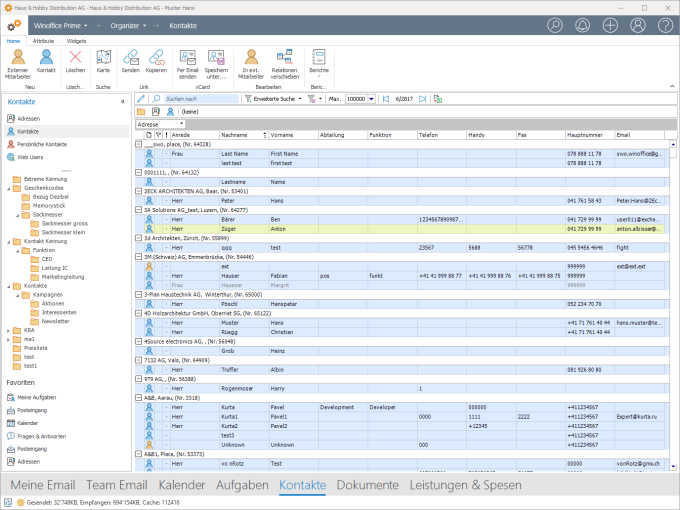Image resolution: width=680 pixels, height=510 pixels.
Task: Open the Aufgaben bottom tab
Action: pos(242,485)
